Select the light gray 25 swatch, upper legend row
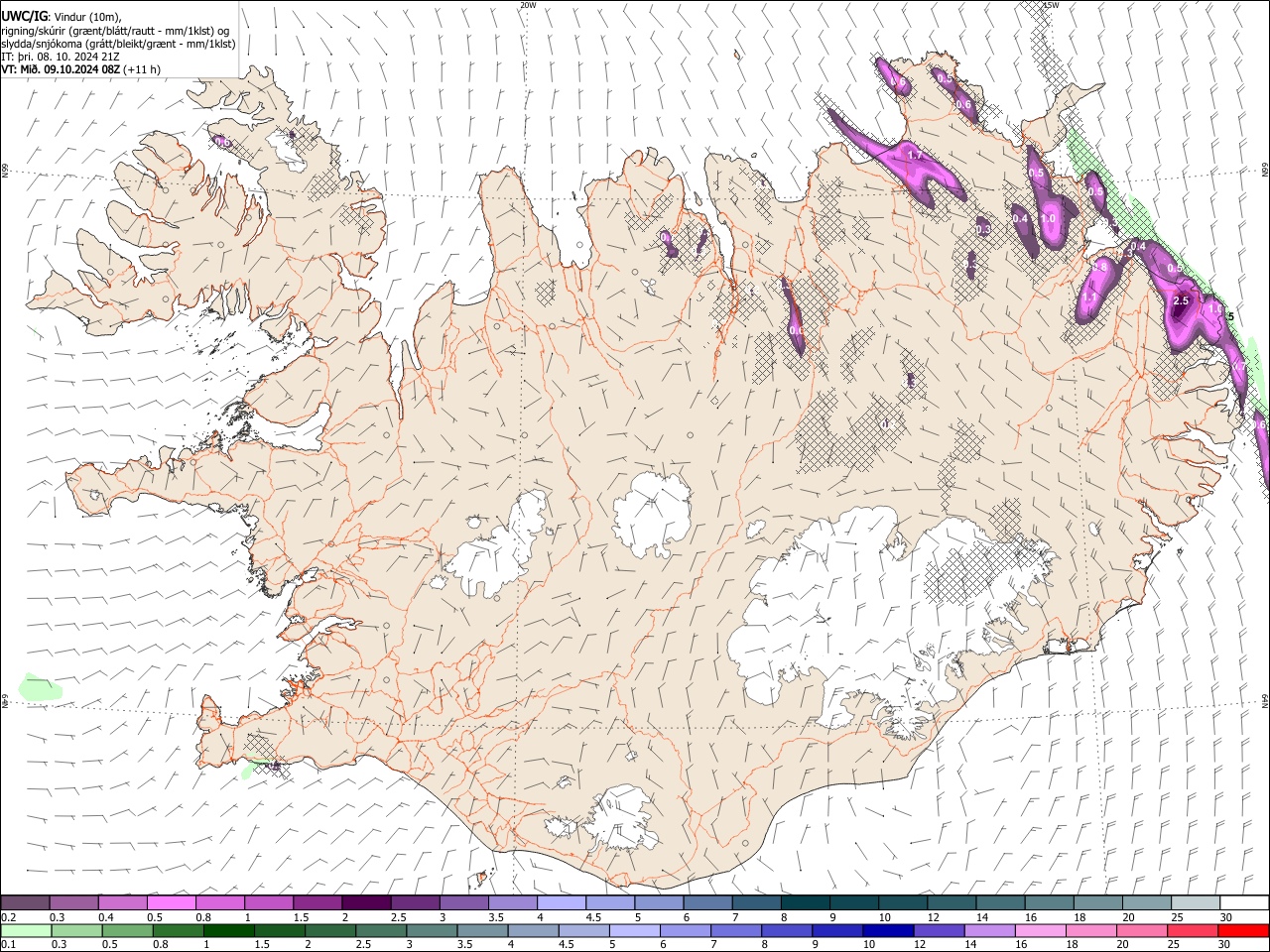 (1196, 903)
